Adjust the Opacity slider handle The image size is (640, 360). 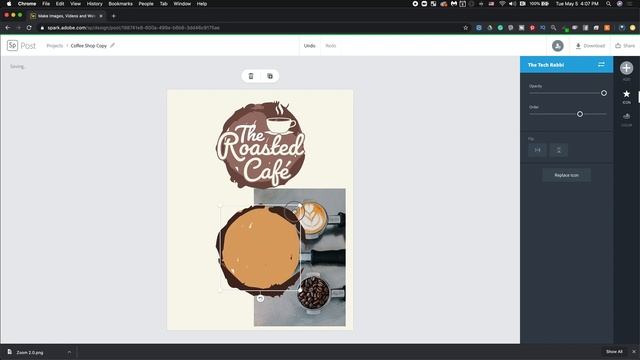click(x=604, y=93)
